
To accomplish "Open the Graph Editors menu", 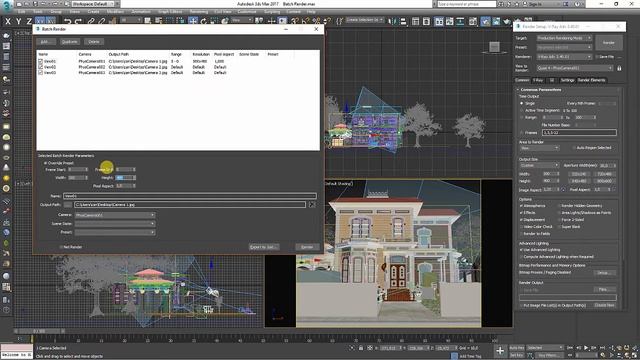I will click(x=170, y=12).
